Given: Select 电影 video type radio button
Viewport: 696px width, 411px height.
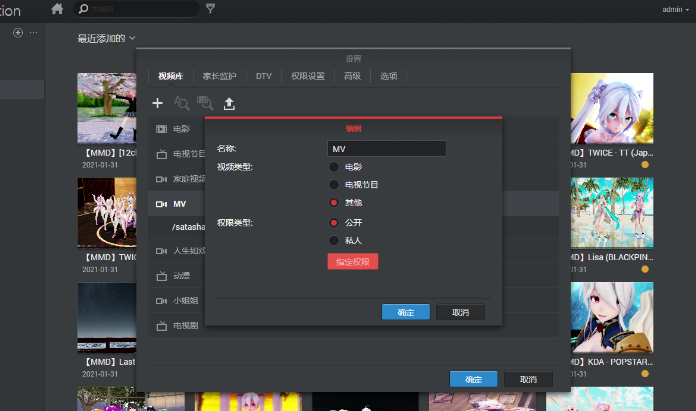Looking at the screenshot, I should 334,167.
